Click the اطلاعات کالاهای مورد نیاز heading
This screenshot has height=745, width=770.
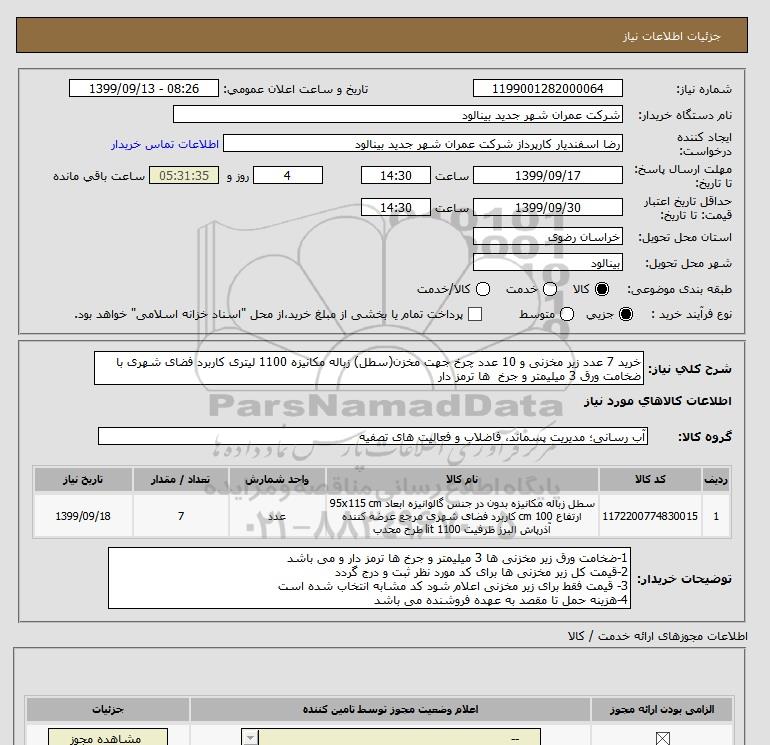pyautogui.click(x=658, y=401)
